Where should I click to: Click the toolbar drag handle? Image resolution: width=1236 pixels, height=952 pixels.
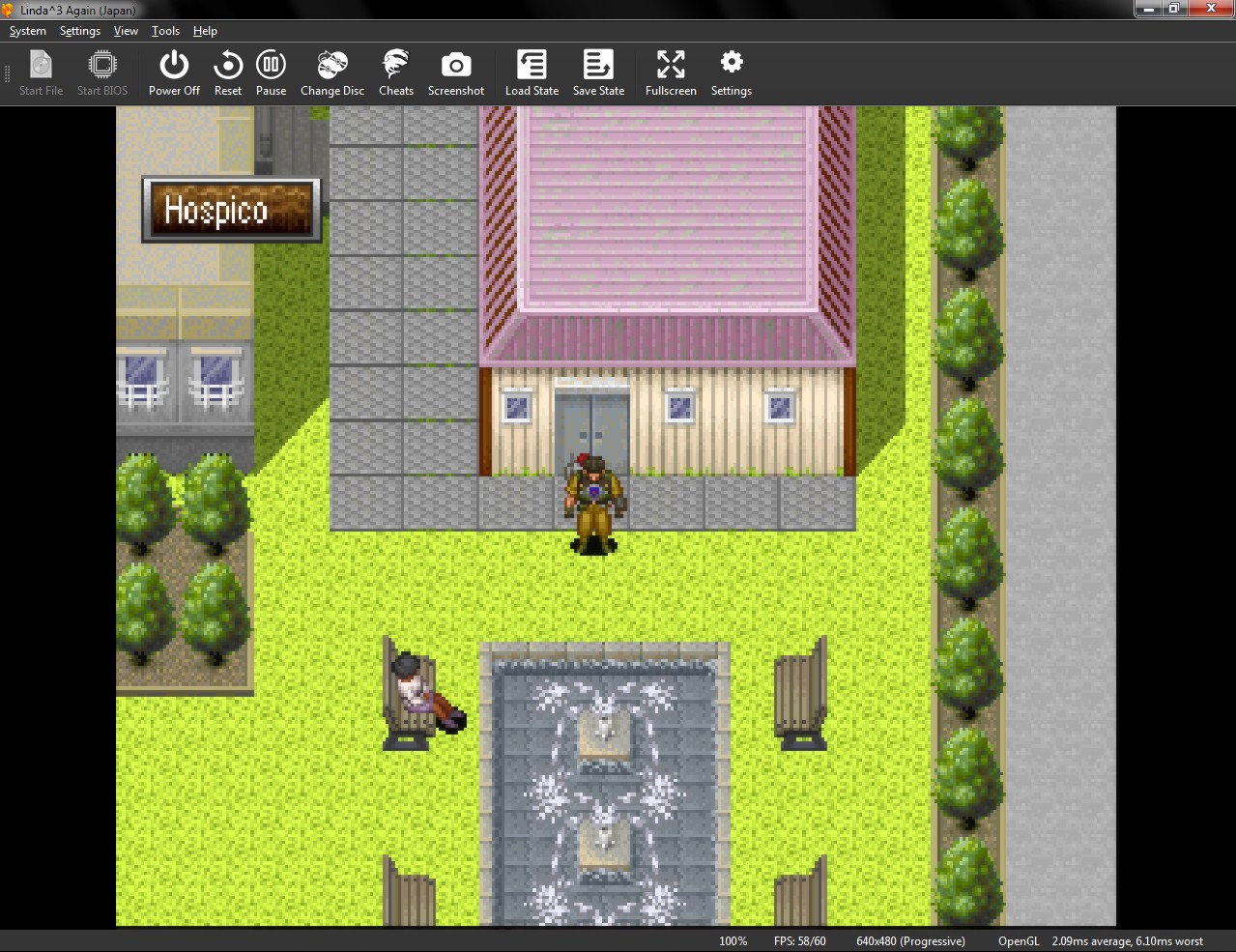point(8,73)
